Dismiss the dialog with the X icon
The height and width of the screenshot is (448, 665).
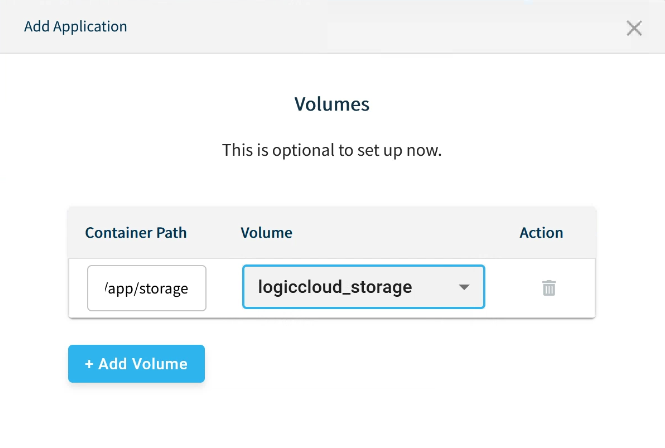point(634,28)
